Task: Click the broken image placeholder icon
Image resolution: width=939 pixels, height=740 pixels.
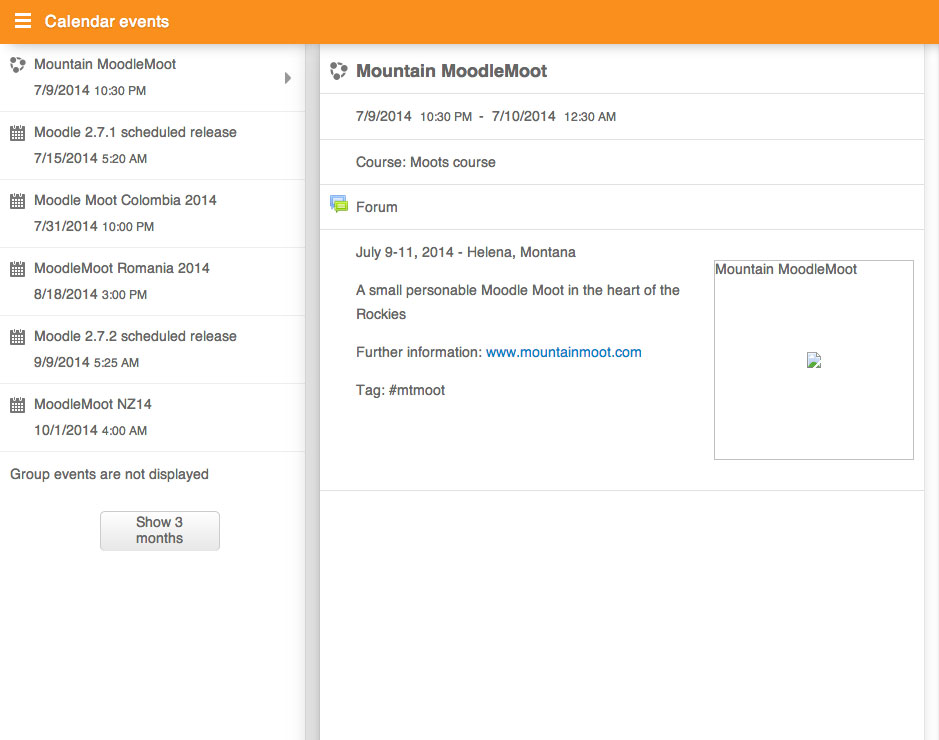Action: 814,360
